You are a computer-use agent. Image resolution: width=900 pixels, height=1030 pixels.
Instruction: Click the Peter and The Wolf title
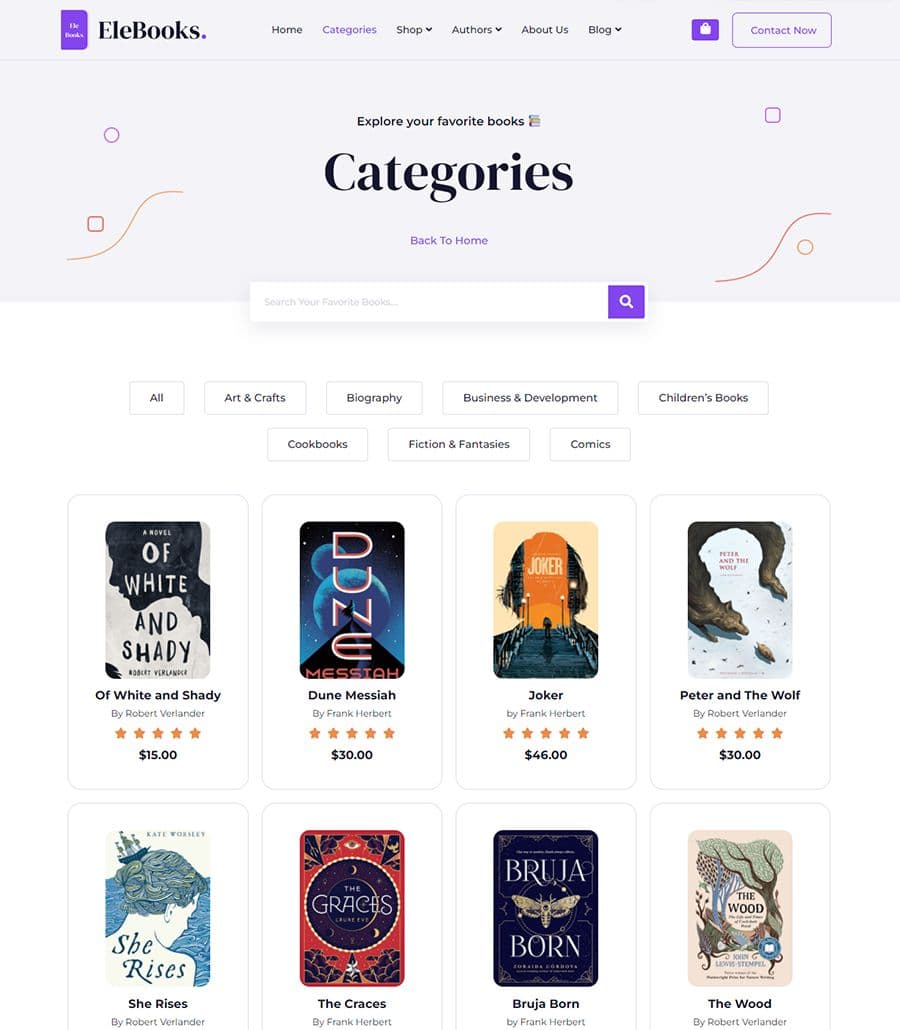pyautogui.click(x=740, y=695)
